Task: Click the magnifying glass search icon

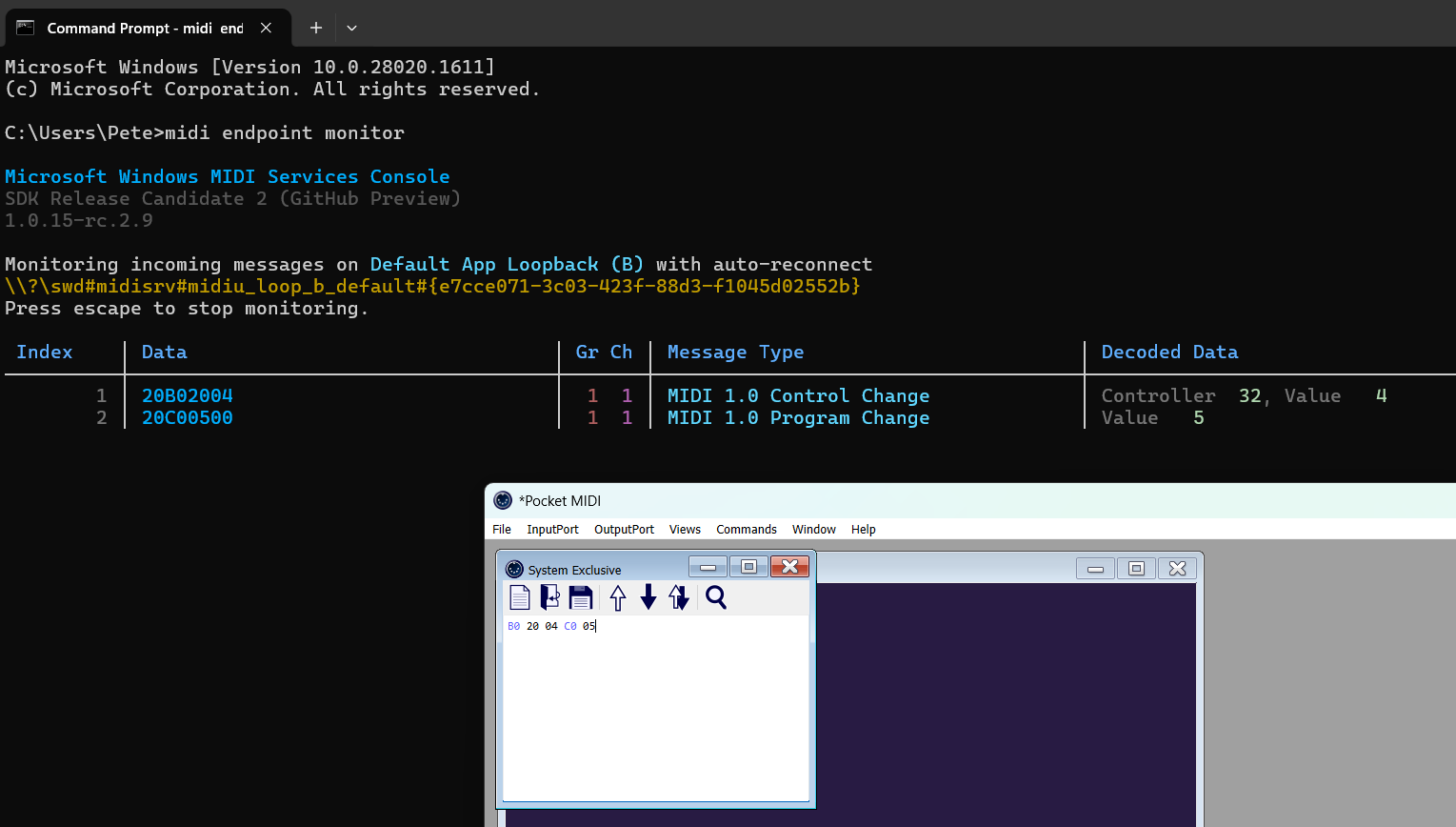Action: (716, 597)
